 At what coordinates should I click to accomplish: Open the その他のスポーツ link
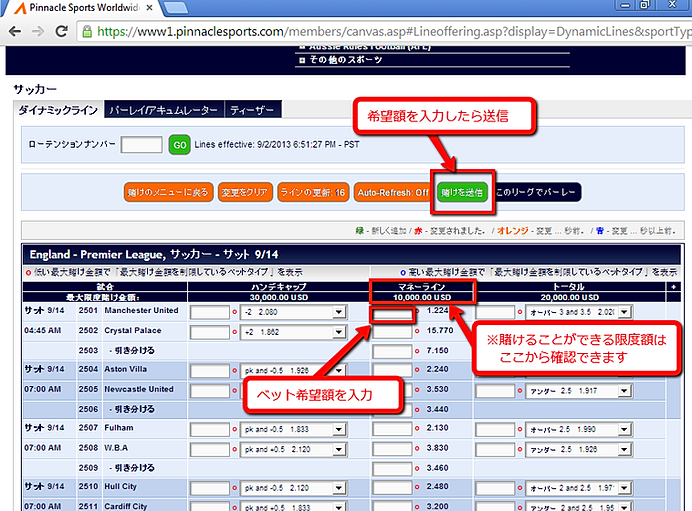346,60
